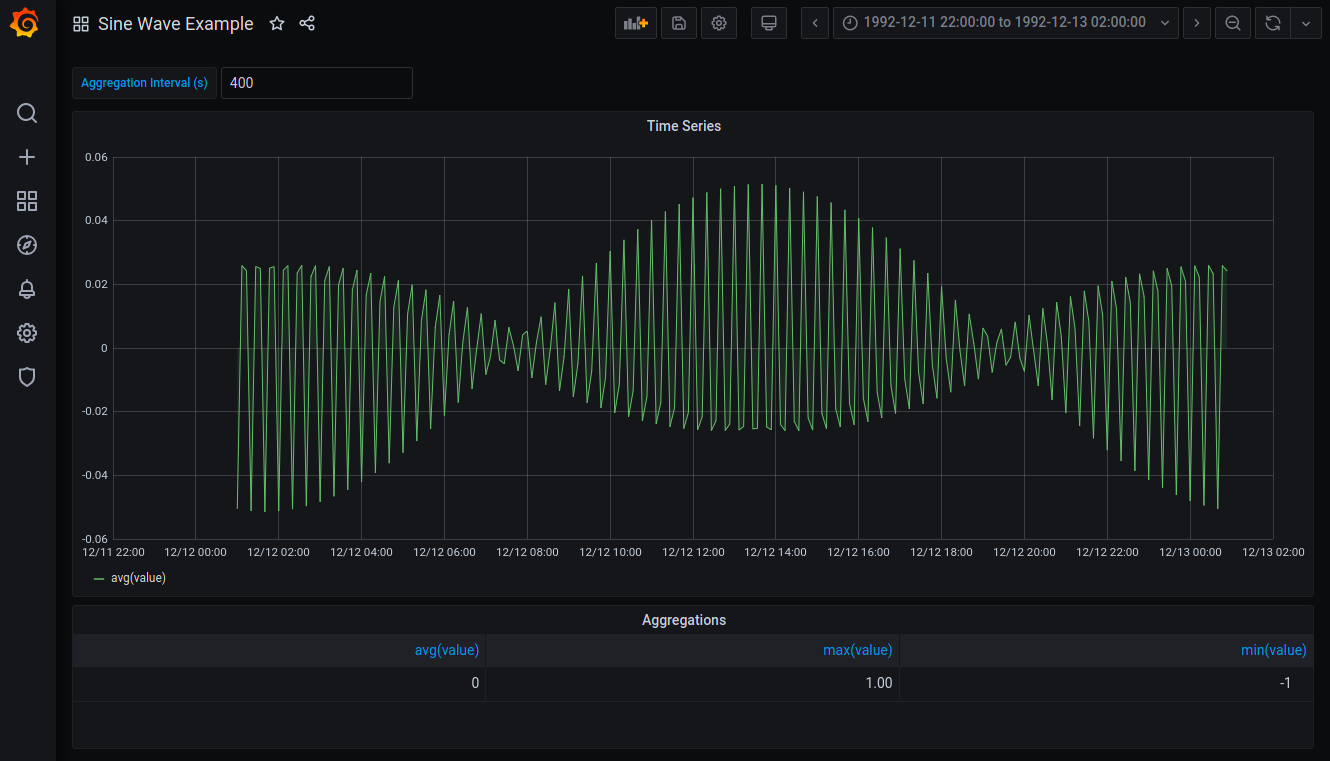Open the Alerting bell icon

[x=27, y=289]
